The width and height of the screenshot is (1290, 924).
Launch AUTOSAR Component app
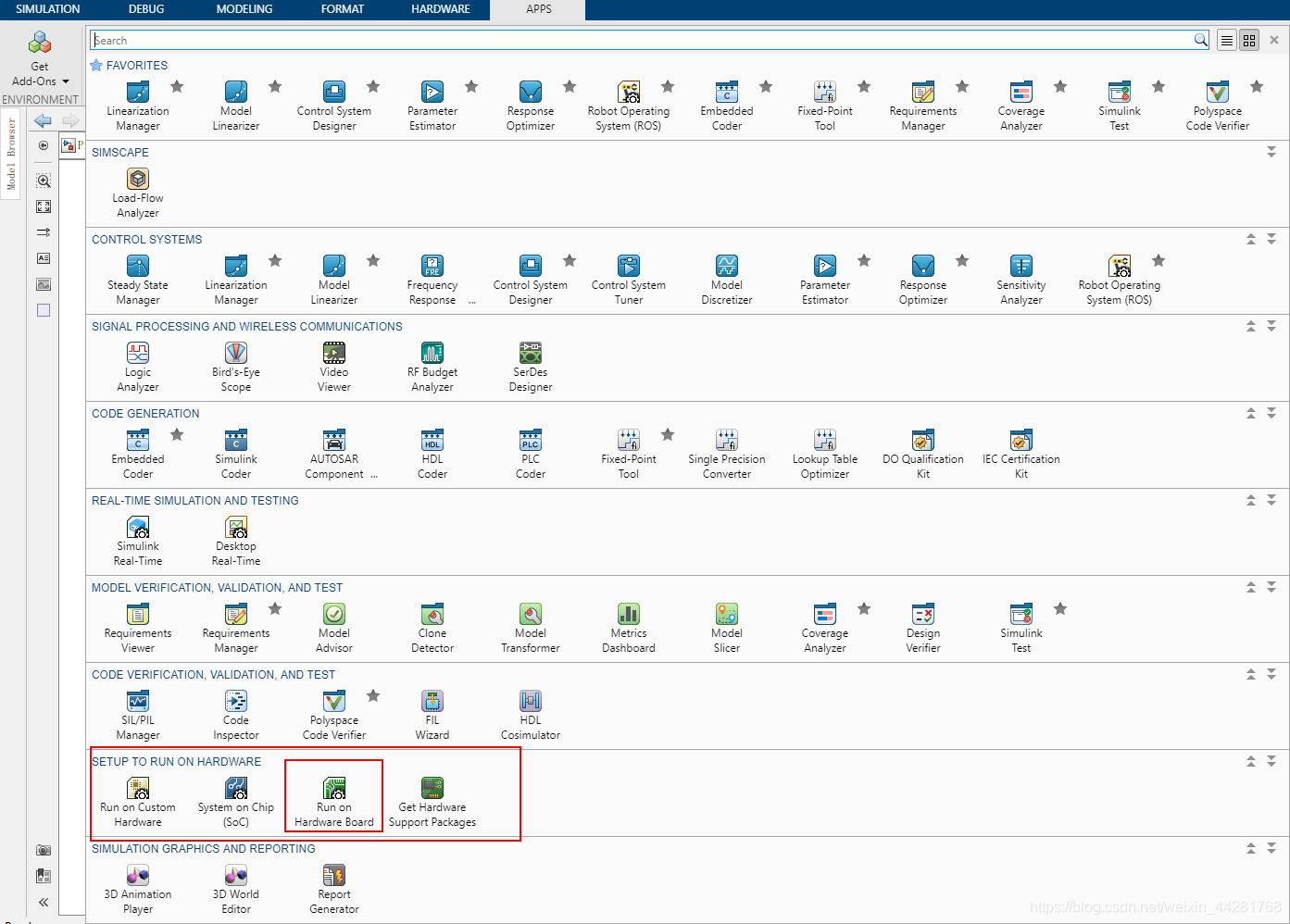334,454
